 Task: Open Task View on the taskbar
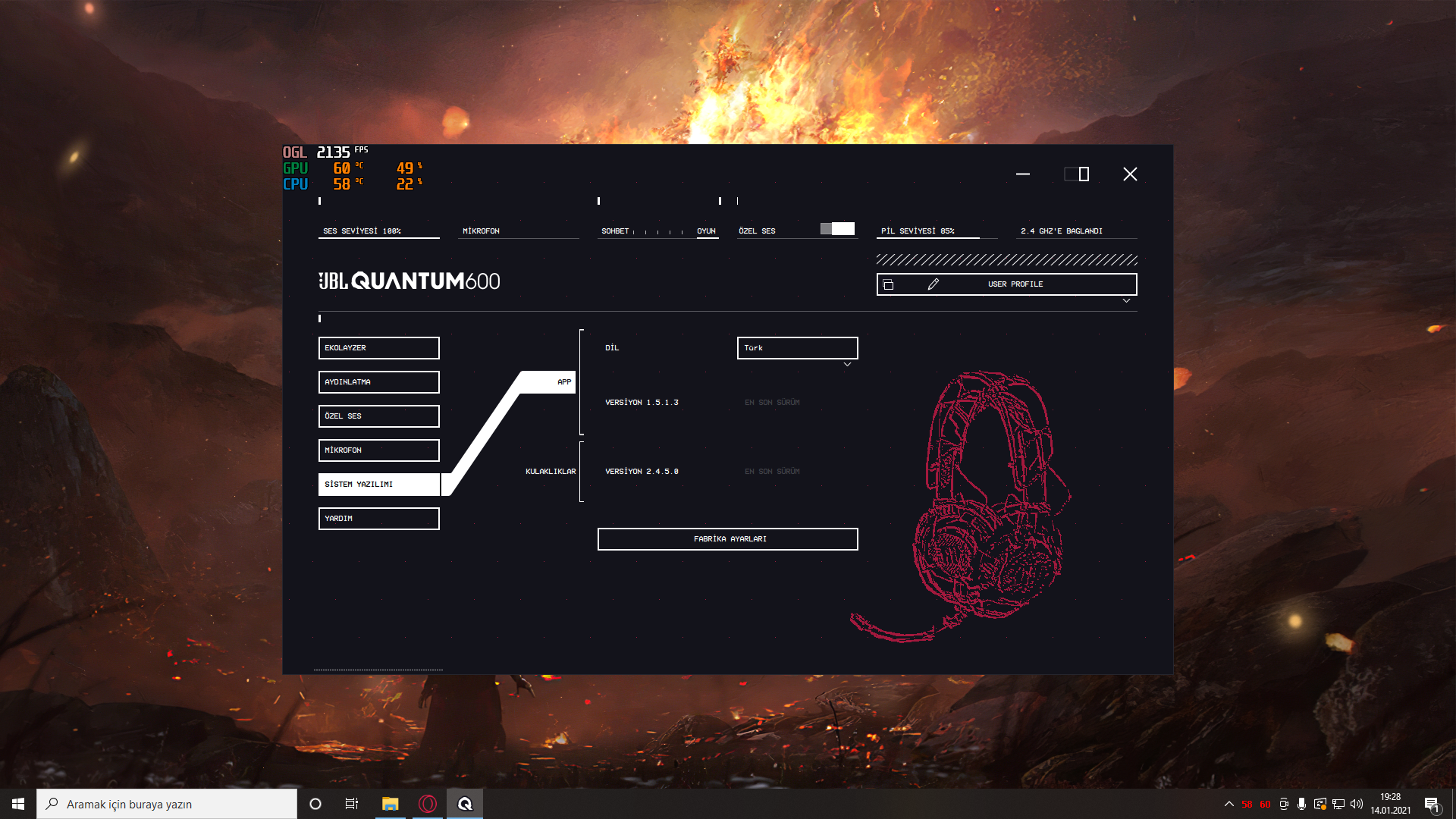(x=352, y=804)
